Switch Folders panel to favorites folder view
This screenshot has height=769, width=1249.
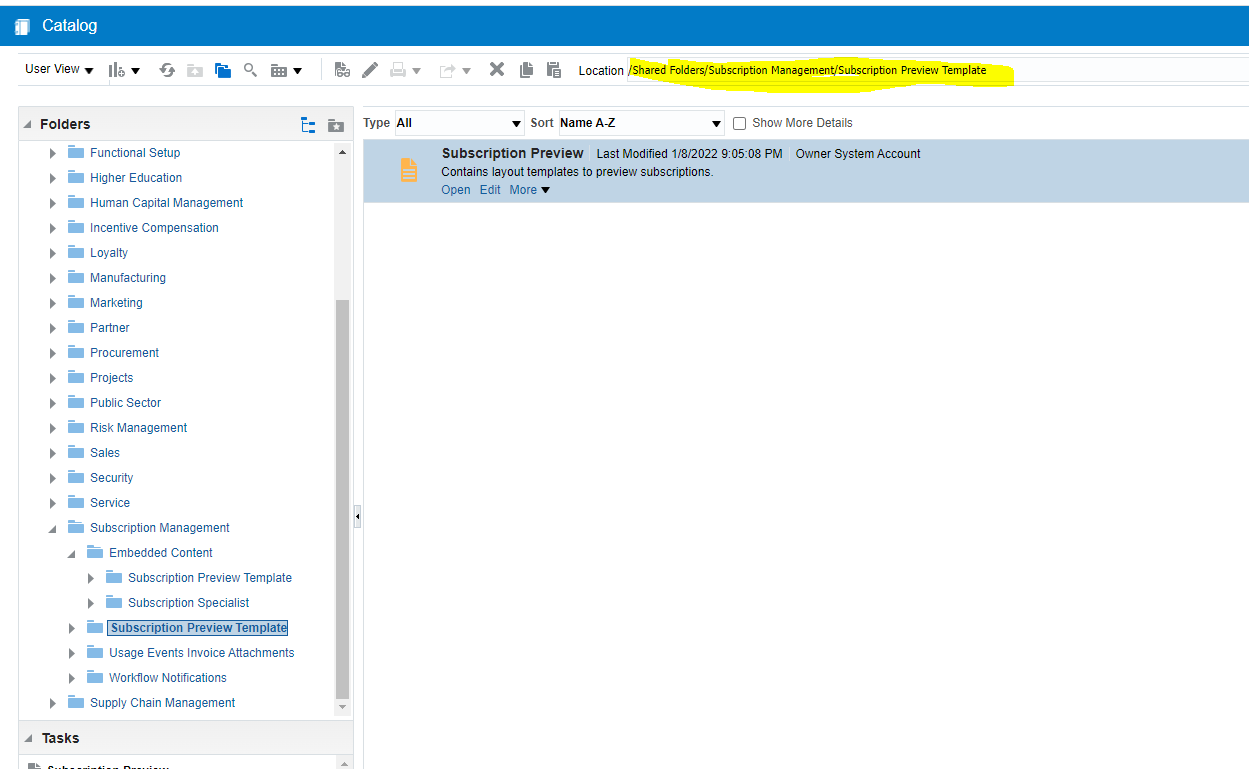pos(335,124)
